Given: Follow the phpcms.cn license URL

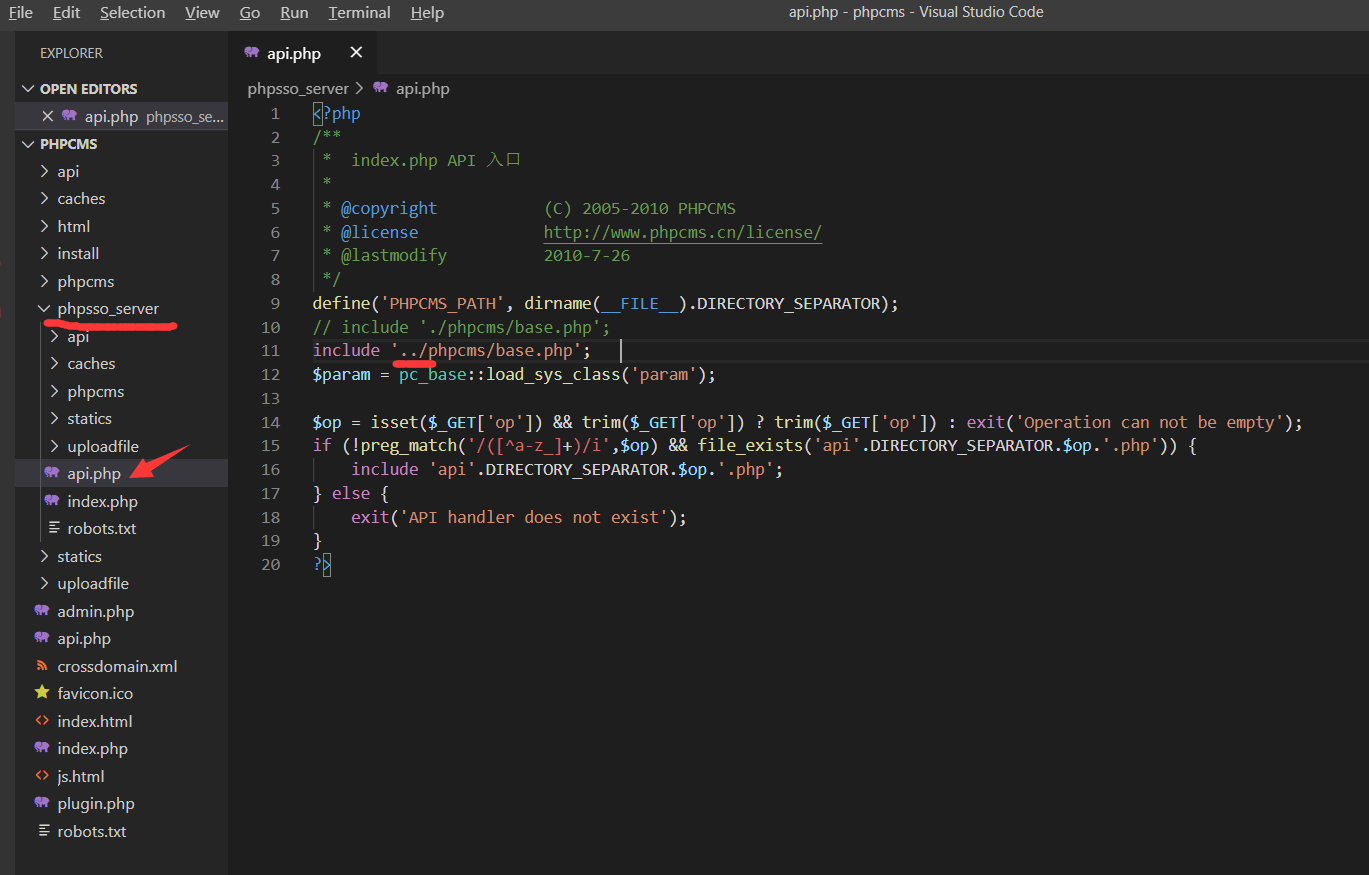Looking at the screenshot, I should pyautogui.click(x=683, y=232).
